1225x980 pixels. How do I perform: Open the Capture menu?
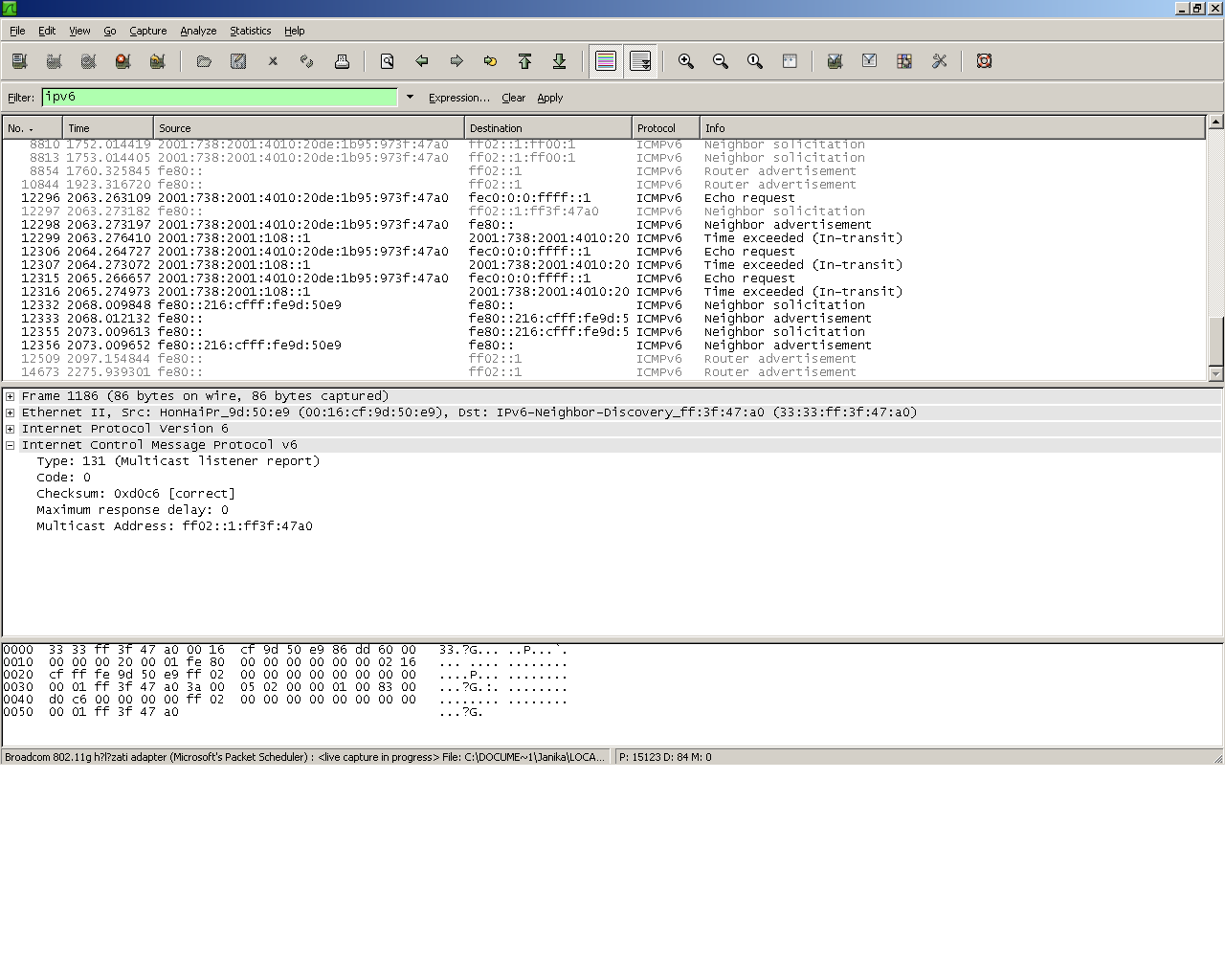point(147,31)
